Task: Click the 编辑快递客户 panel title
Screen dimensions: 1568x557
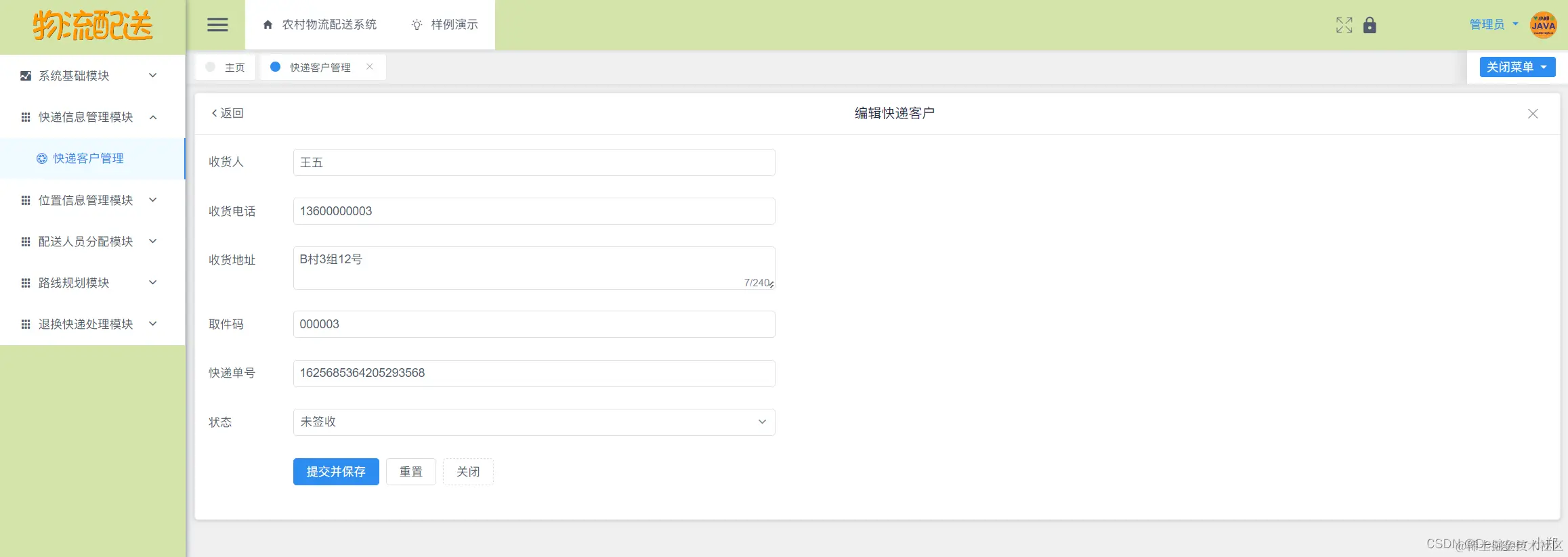Action: (x=895, y=113)
